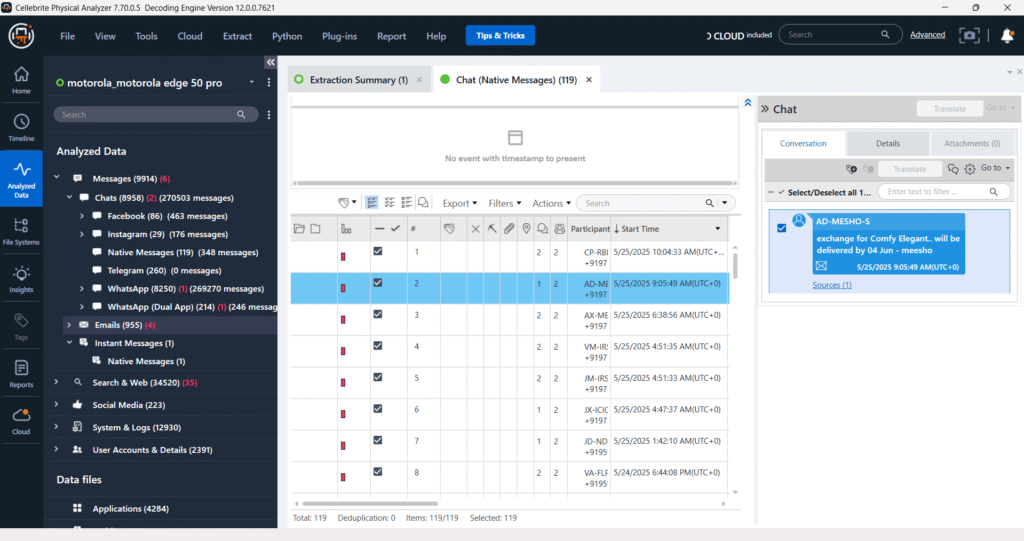This screenshot has height=541, width=1024.
Task: Expand the Social Media (223) node
Action: pos(56,404)
